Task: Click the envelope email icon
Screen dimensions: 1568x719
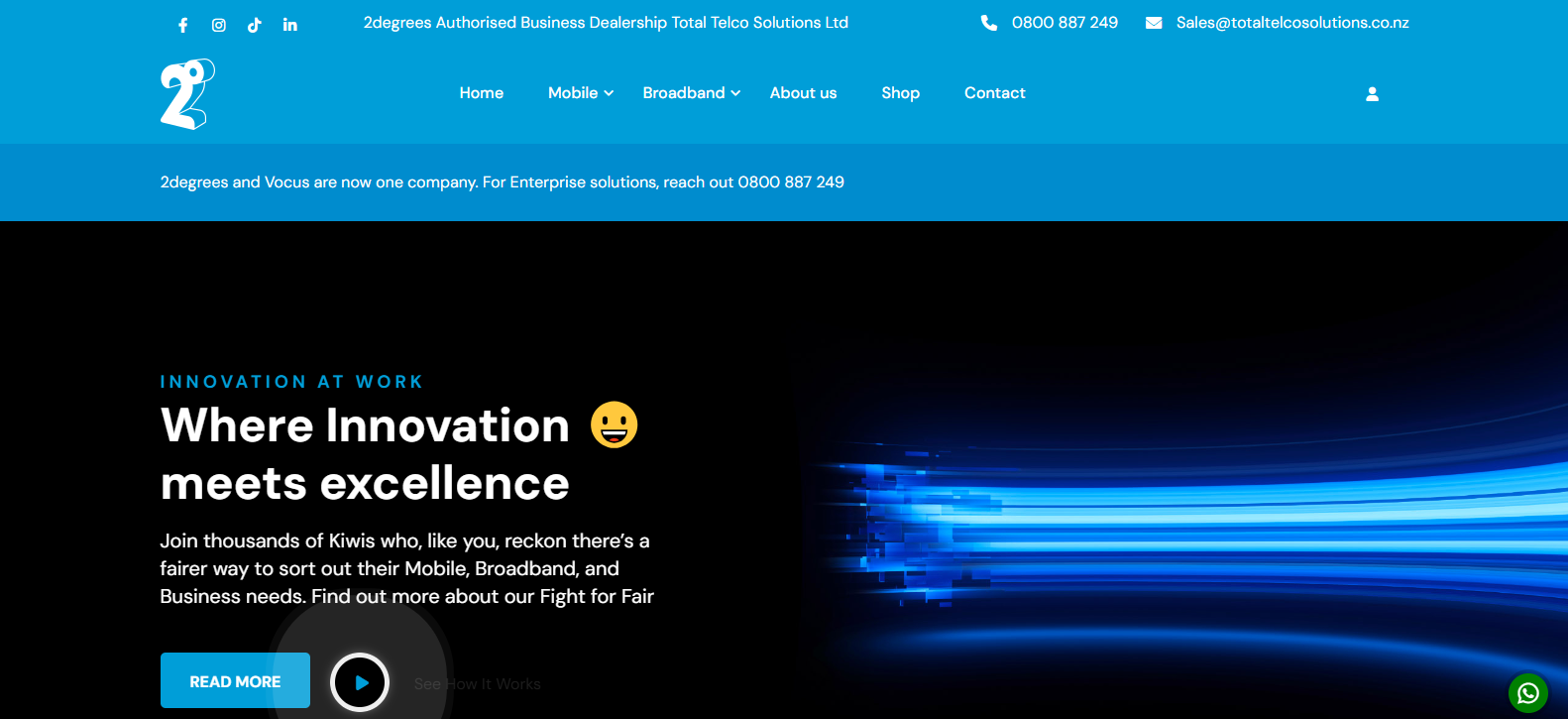Action: point(1154,23)
